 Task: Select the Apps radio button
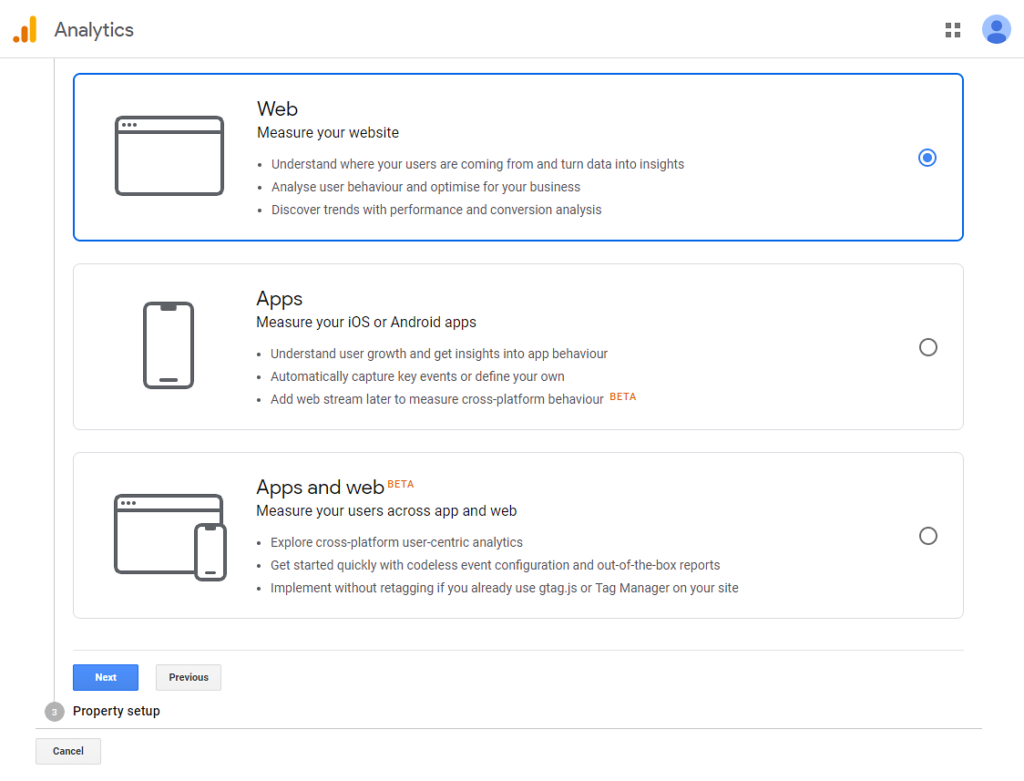tap(928, 347)
